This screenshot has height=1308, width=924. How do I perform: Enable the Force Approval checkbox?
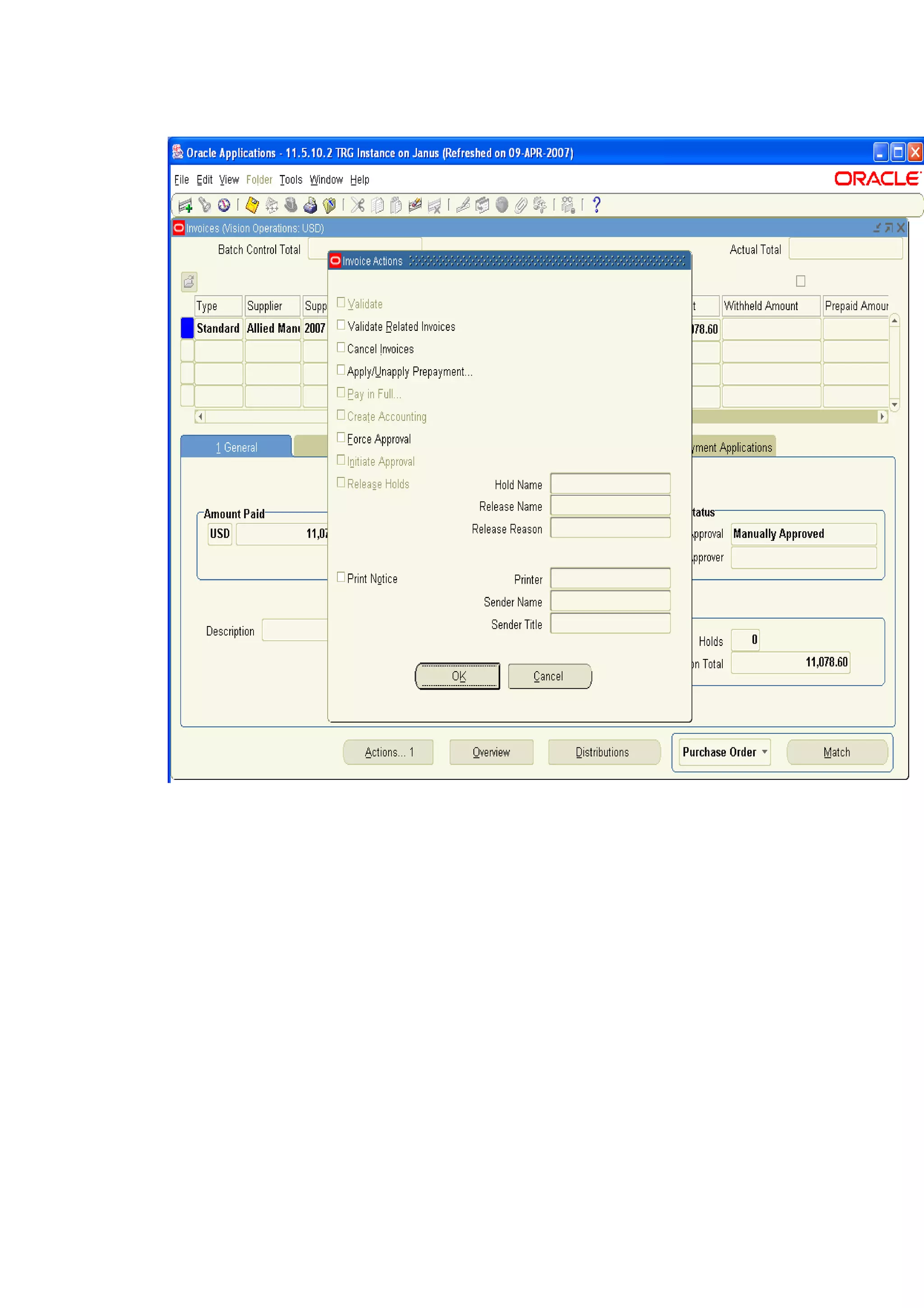pos(341,437)
